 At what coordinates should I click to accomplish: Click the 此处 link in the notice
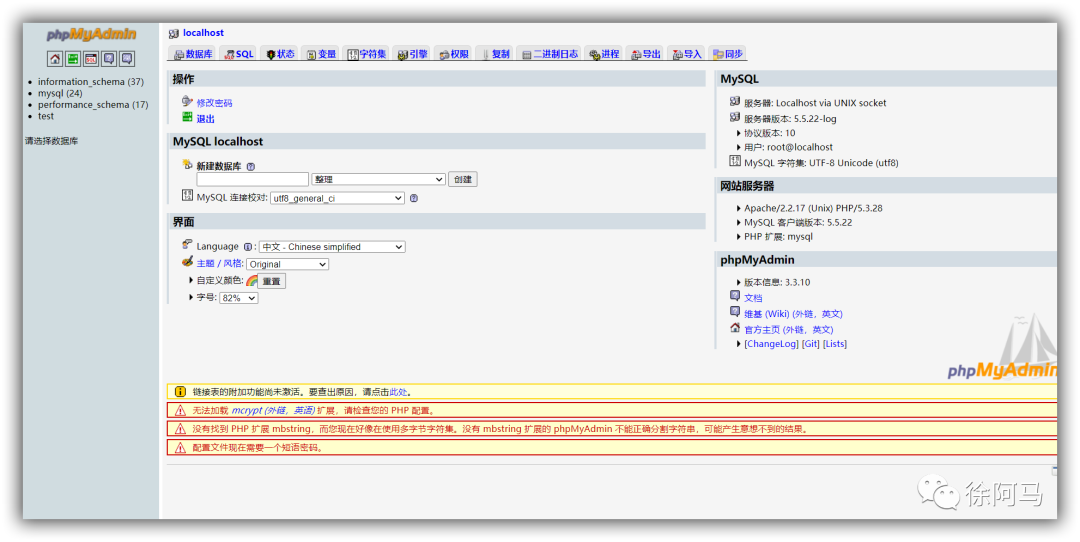point(398,392)
